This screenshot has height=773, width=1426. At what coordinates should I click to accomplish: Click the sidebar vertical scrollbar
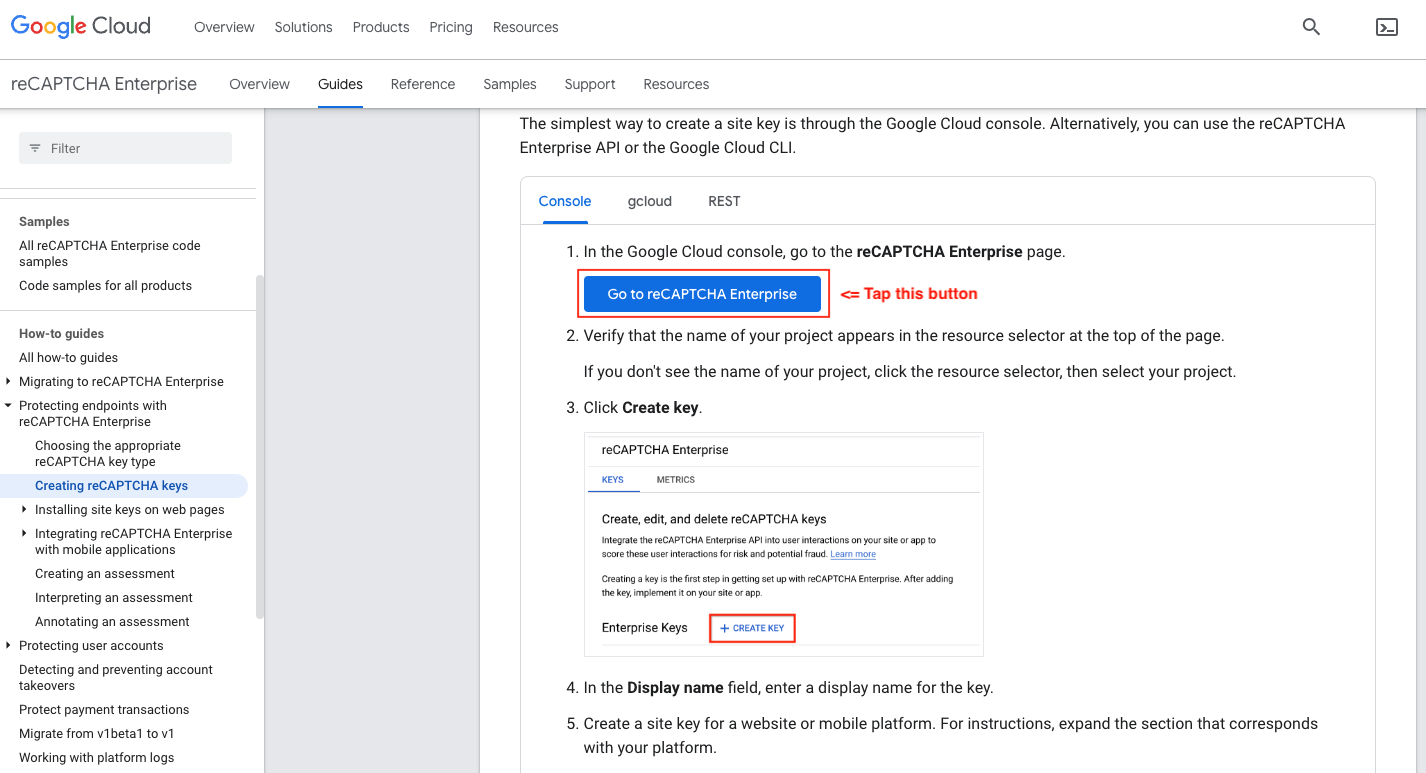260,450
